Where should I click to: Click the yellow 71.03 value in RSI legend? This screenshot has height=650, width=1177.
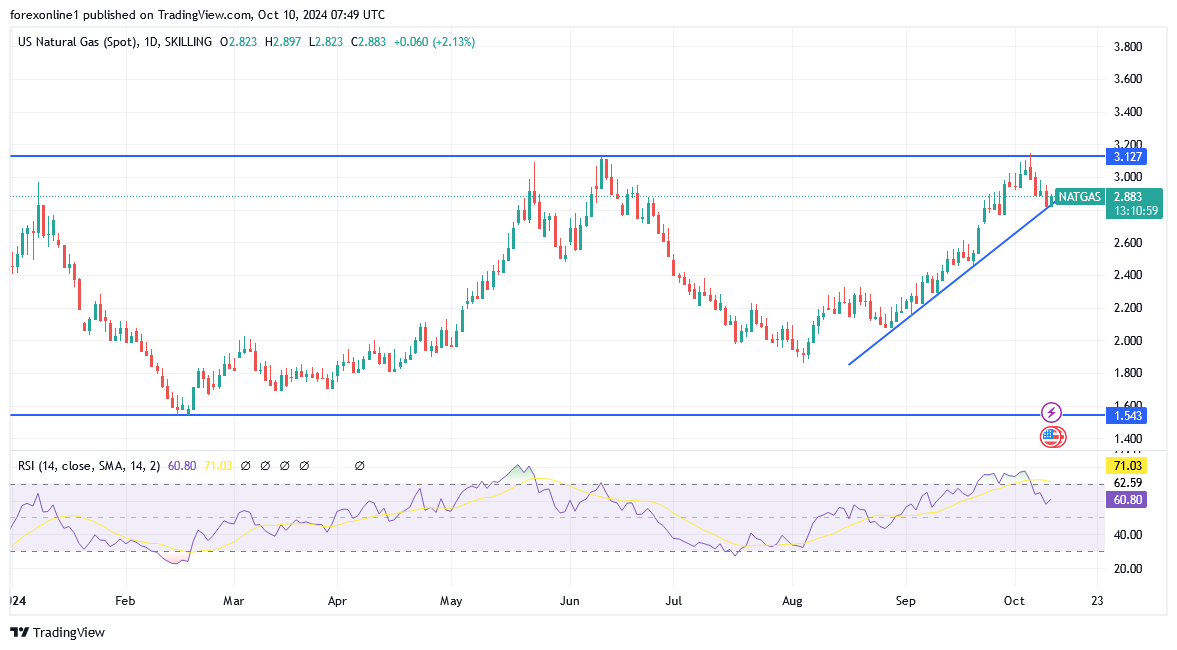(x=218, y=466)
